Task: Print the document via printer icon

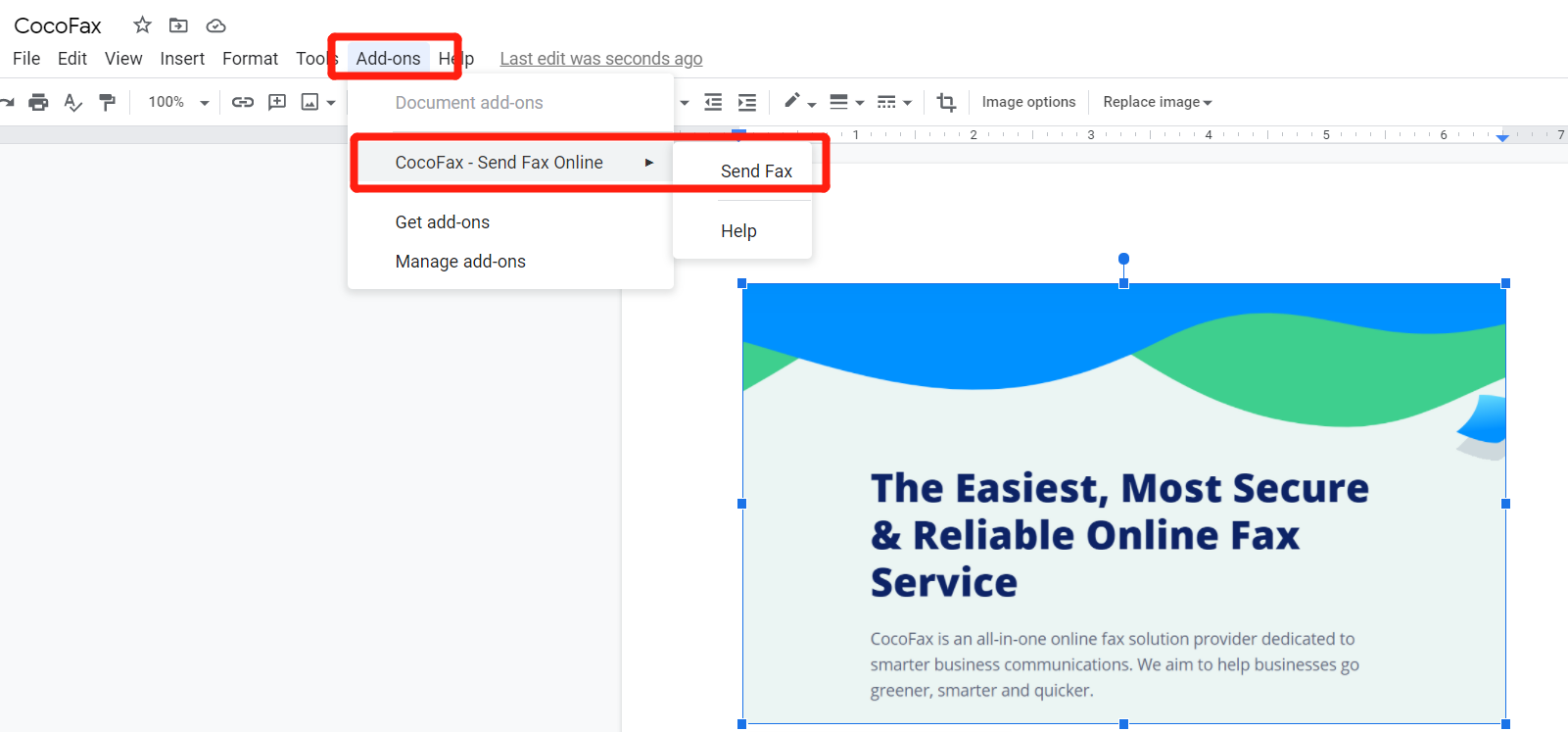Action: [x=38, y=102]
